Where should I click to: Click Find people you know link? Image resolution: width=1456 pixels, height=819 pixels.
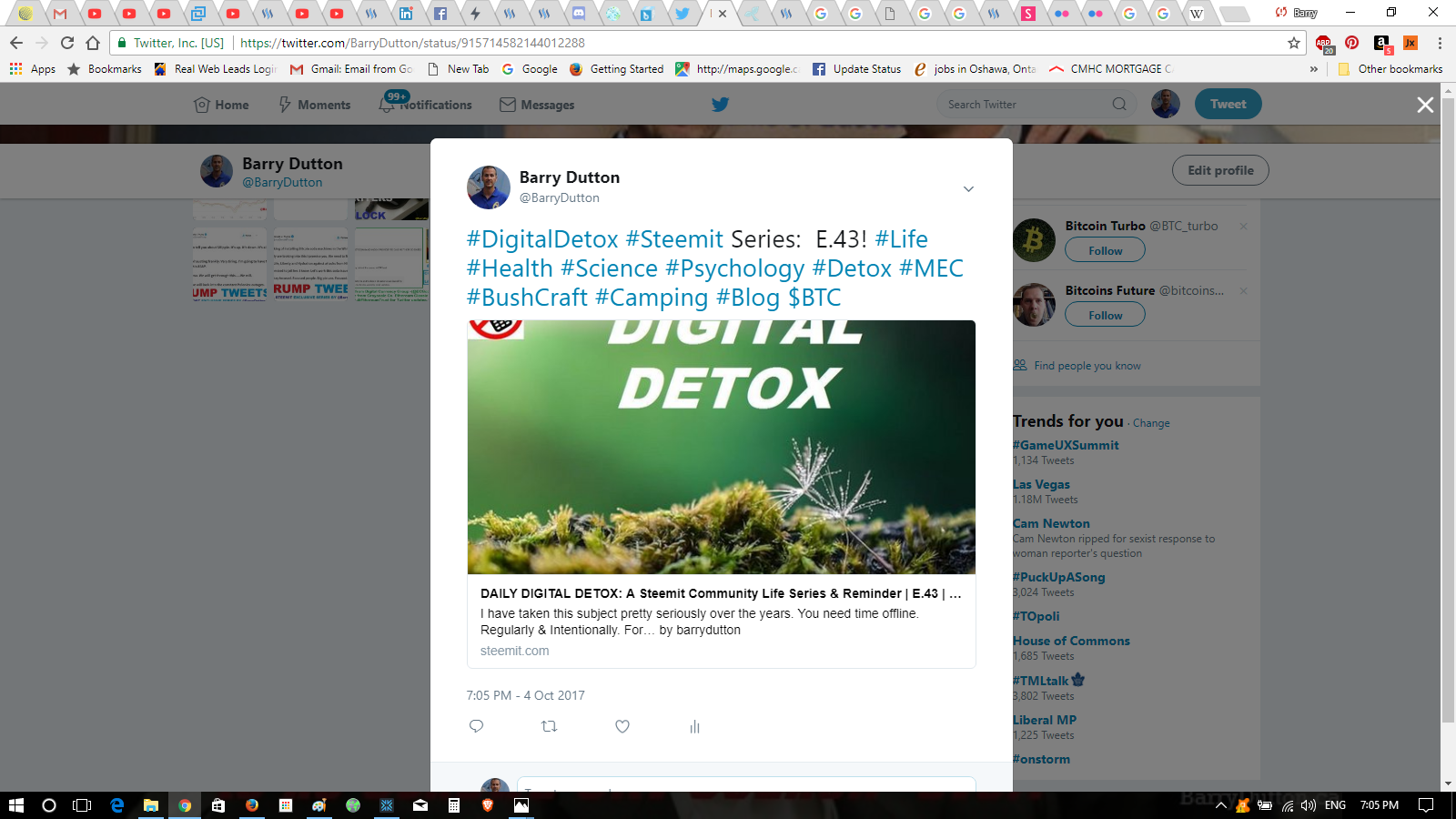[1087, 366]
